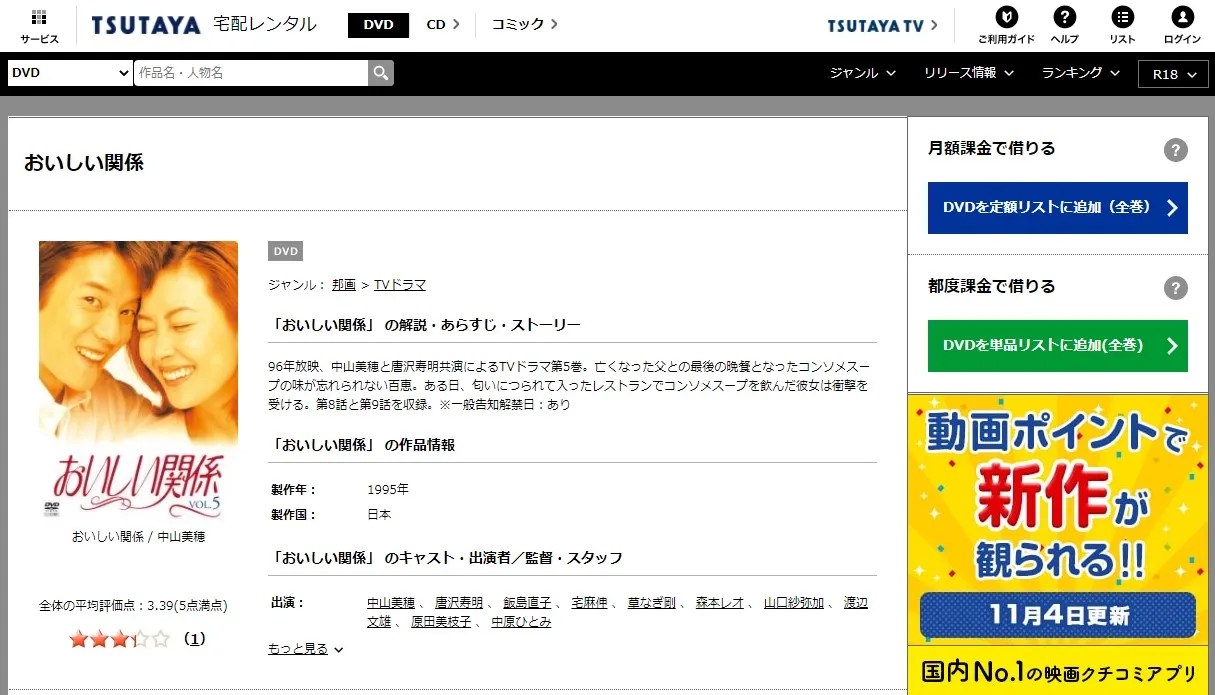
Task: Click DVDを定額リストに追加(全巻) button
Action: coord(1058,208)
